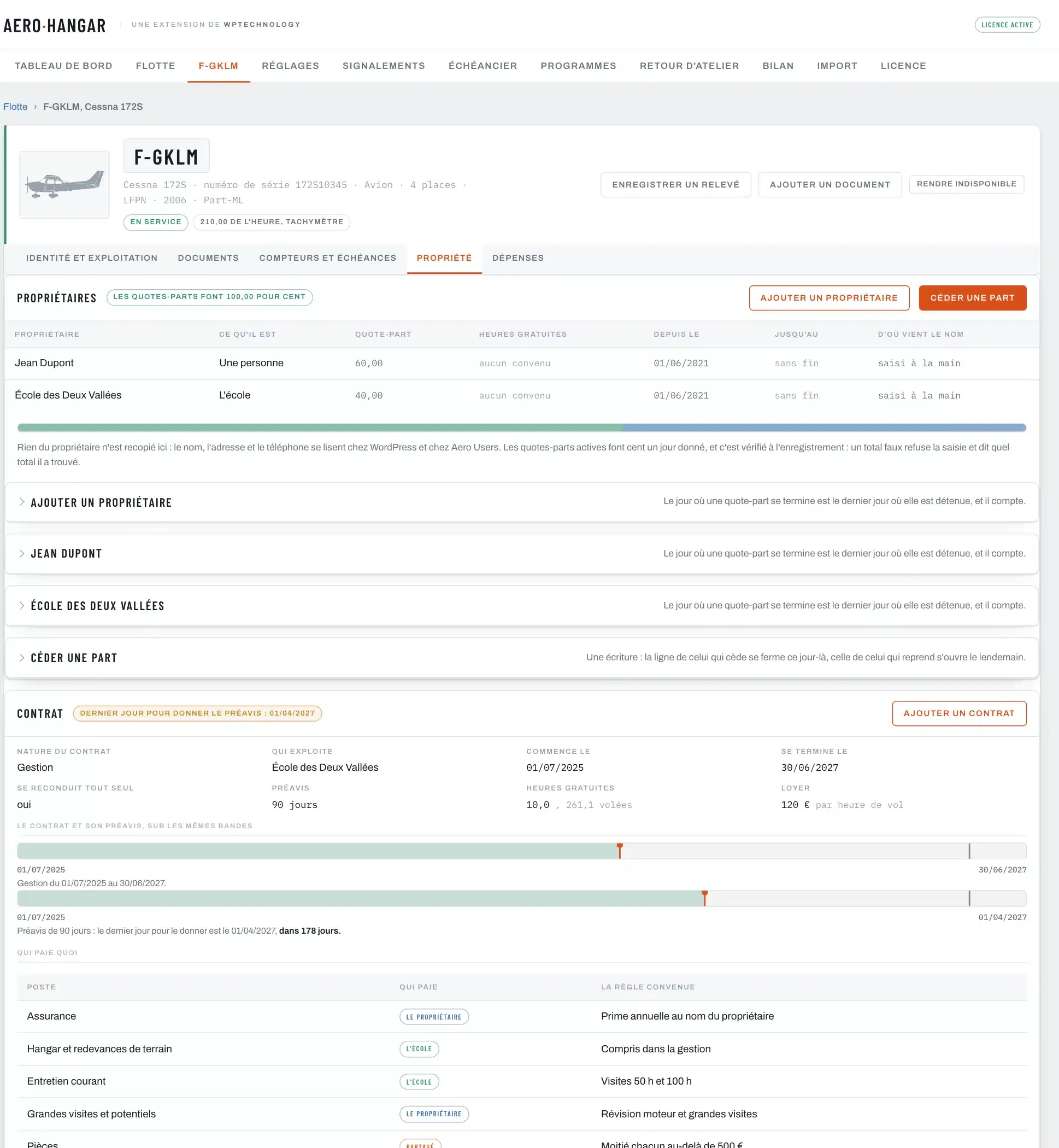The width and height of the screenshot is (1059, 1148).
Task: Click the contract timeline orange today marker
Action: 620,851
